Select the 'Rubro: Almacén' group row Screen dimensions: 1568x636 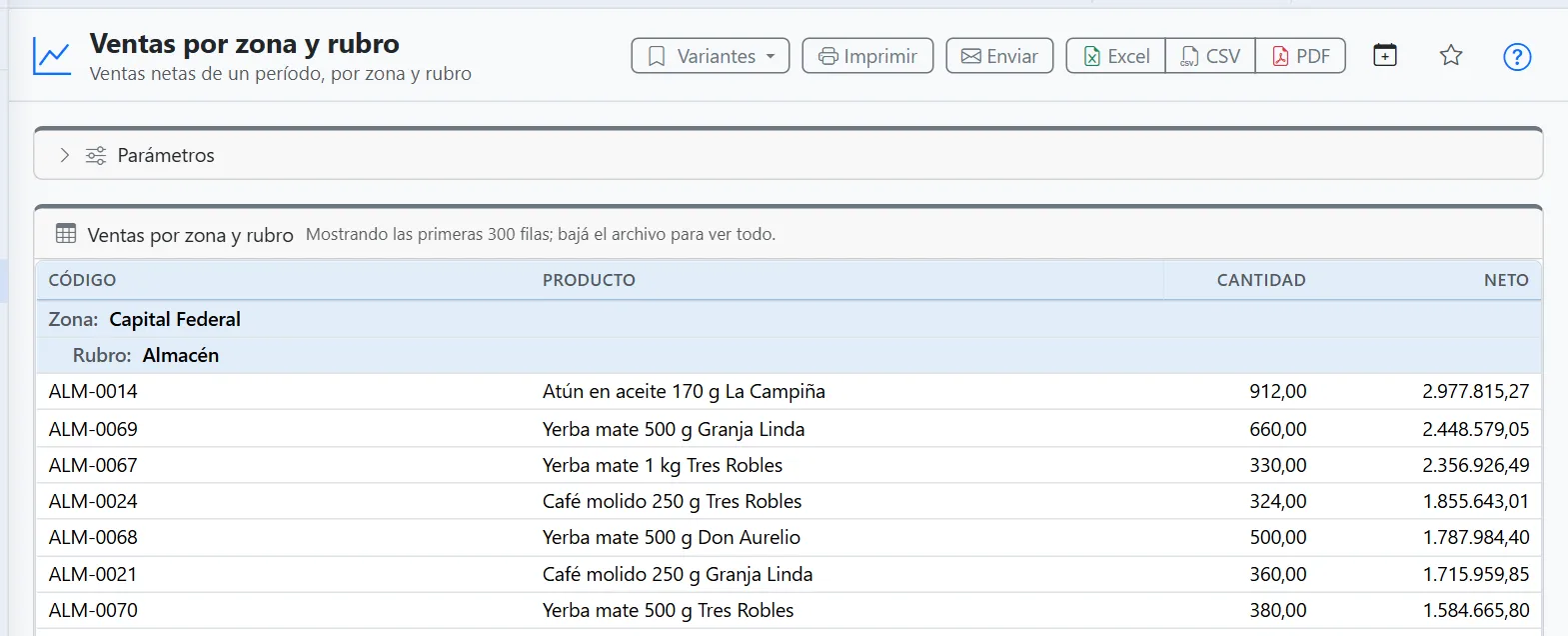pos(788,355)
